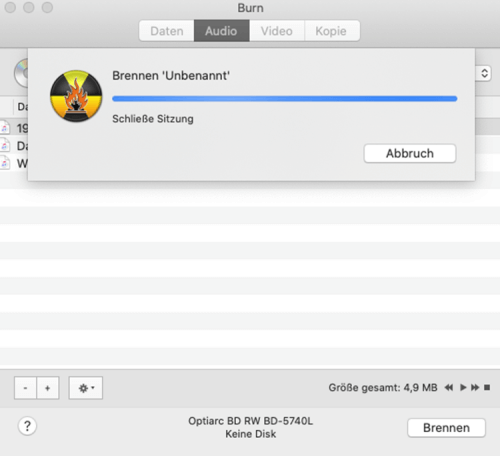Open help with the question mark button

tap(27, 426)
